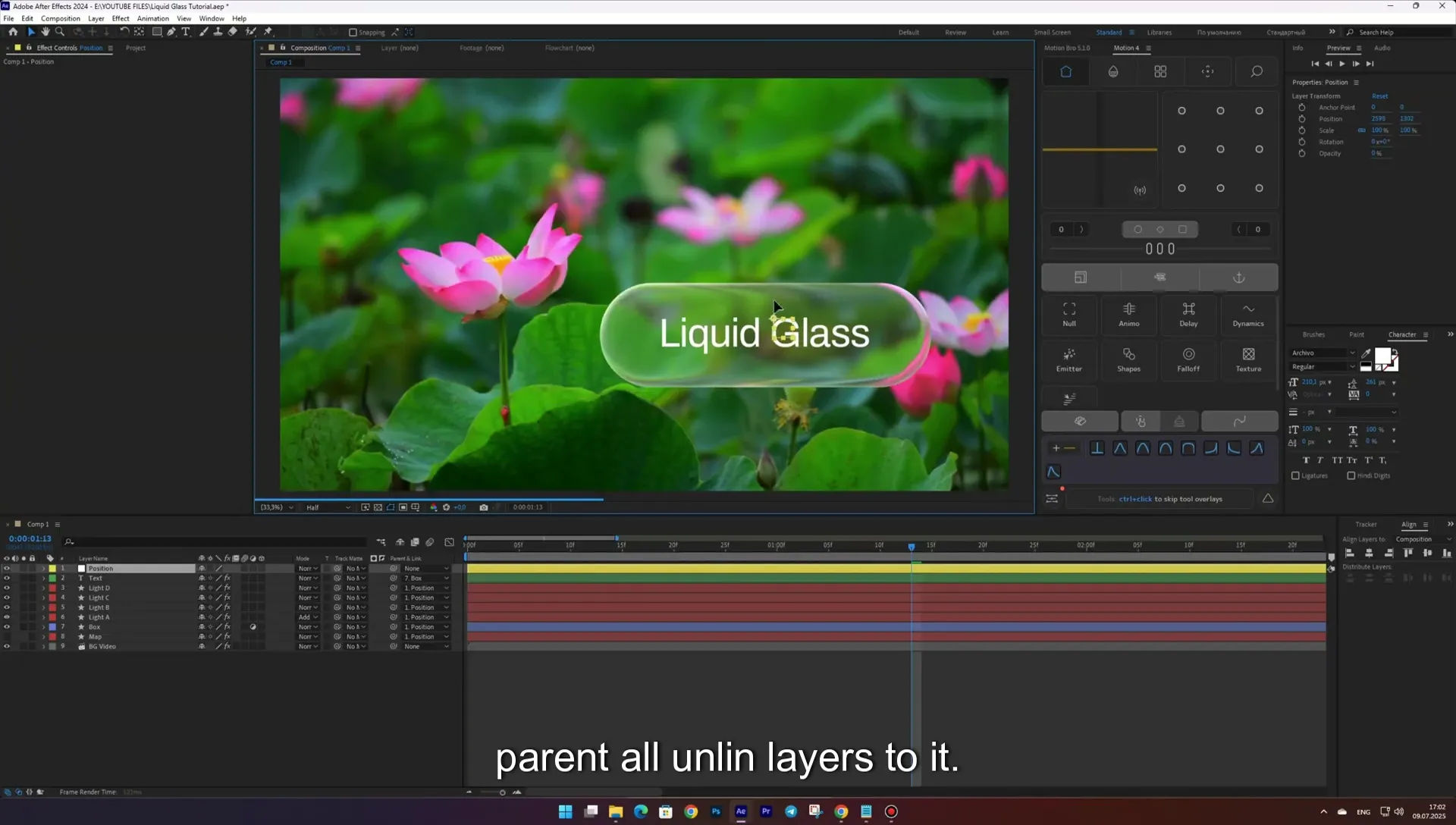The image size is (1456, 825).
Task: Open Motion Bro Null tool
Action: point(1069,315)
